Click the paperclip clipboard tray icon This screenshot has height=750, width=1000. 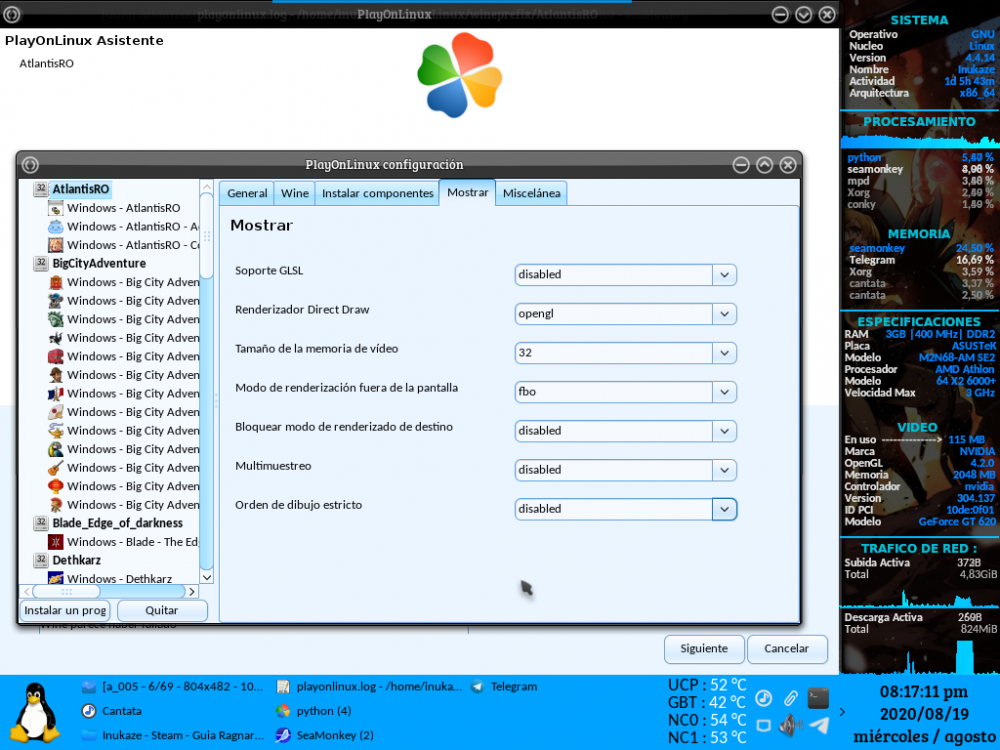[790, 698]
